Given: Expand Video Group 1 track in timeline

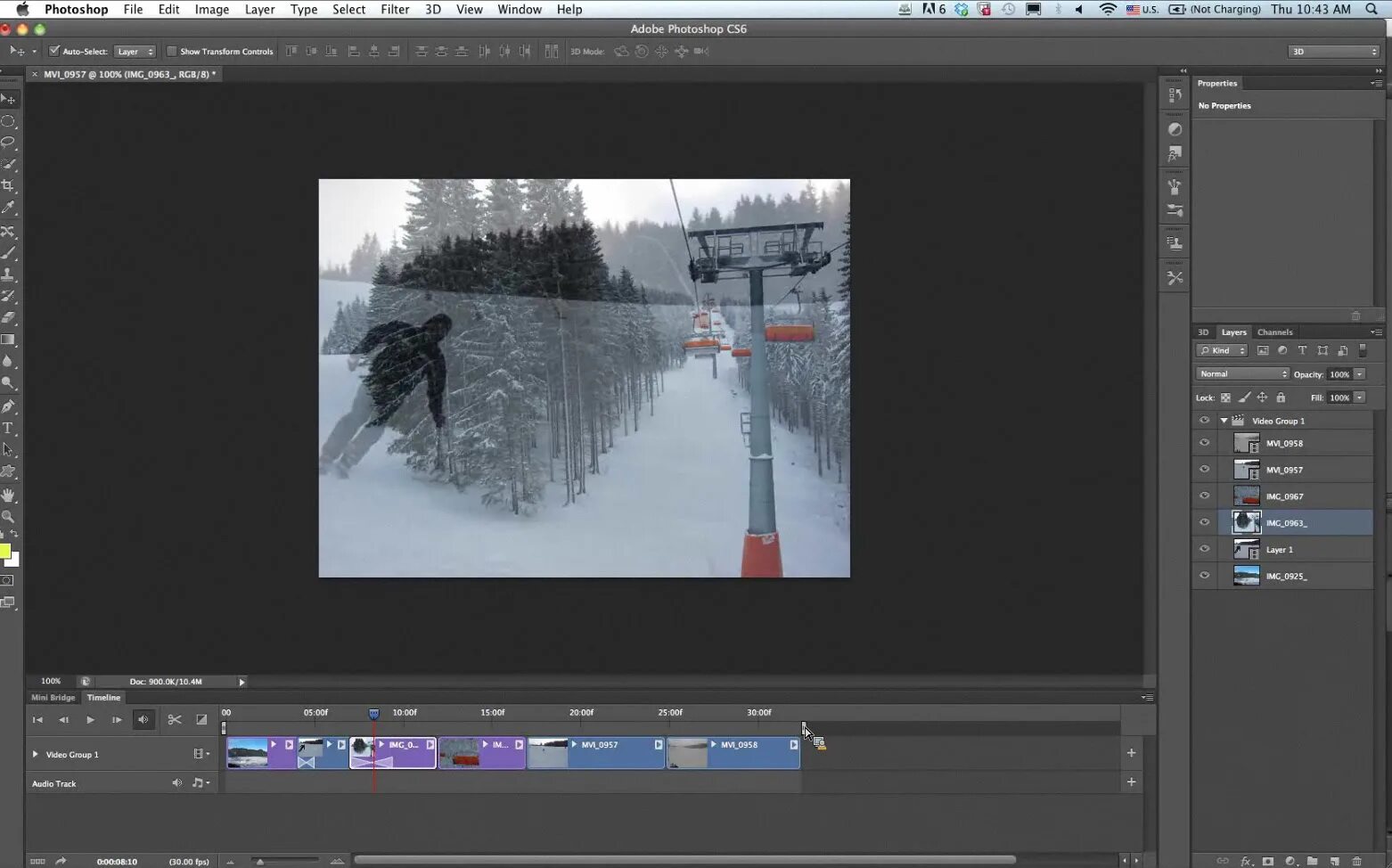Looking at the screenshot, I should [x=35, y=754].
